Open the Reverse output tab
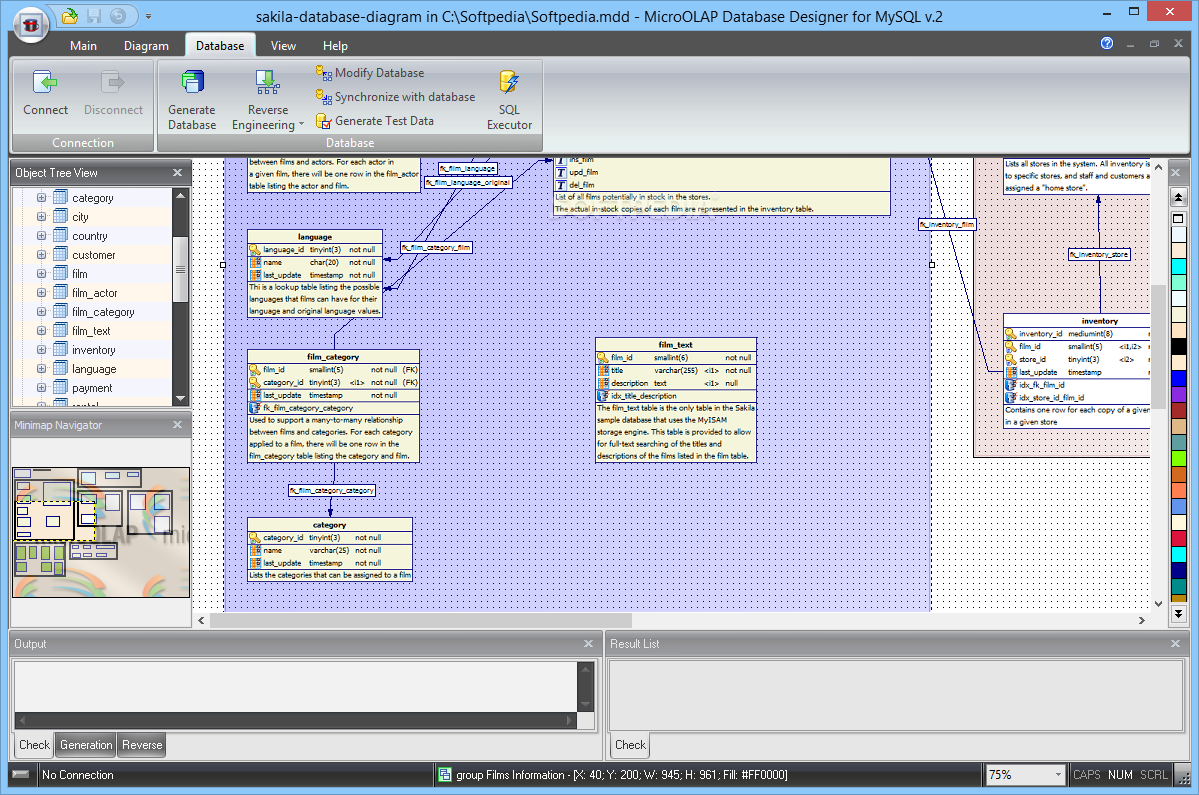The width and height of the screenshot is (1199, 795). click(x=142, y=745)
